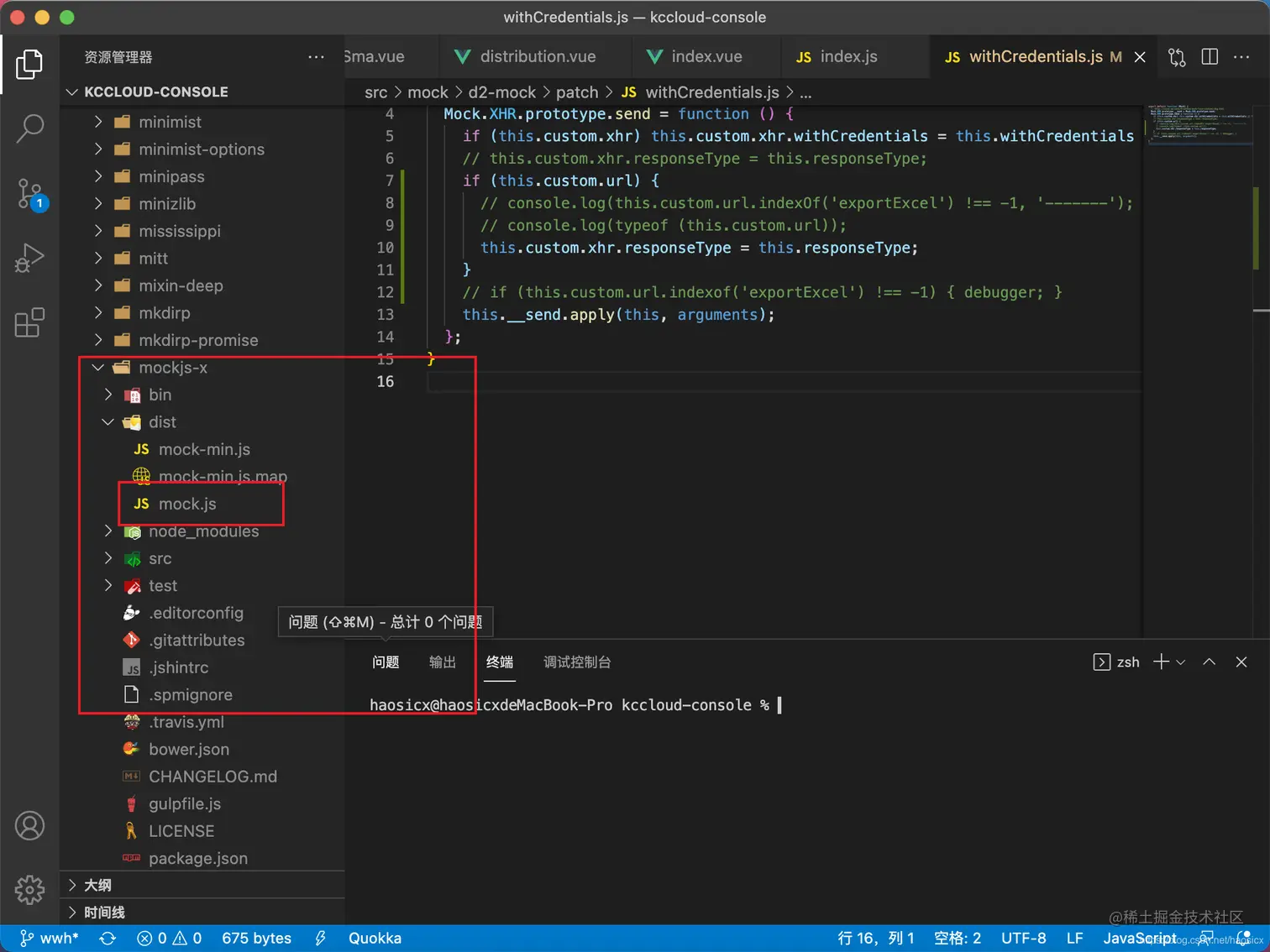Image resolution: width=1270 pixels, height=952 pixels.
Task: Open the Search view in activity bar
Action: click(x=29, y=128)
